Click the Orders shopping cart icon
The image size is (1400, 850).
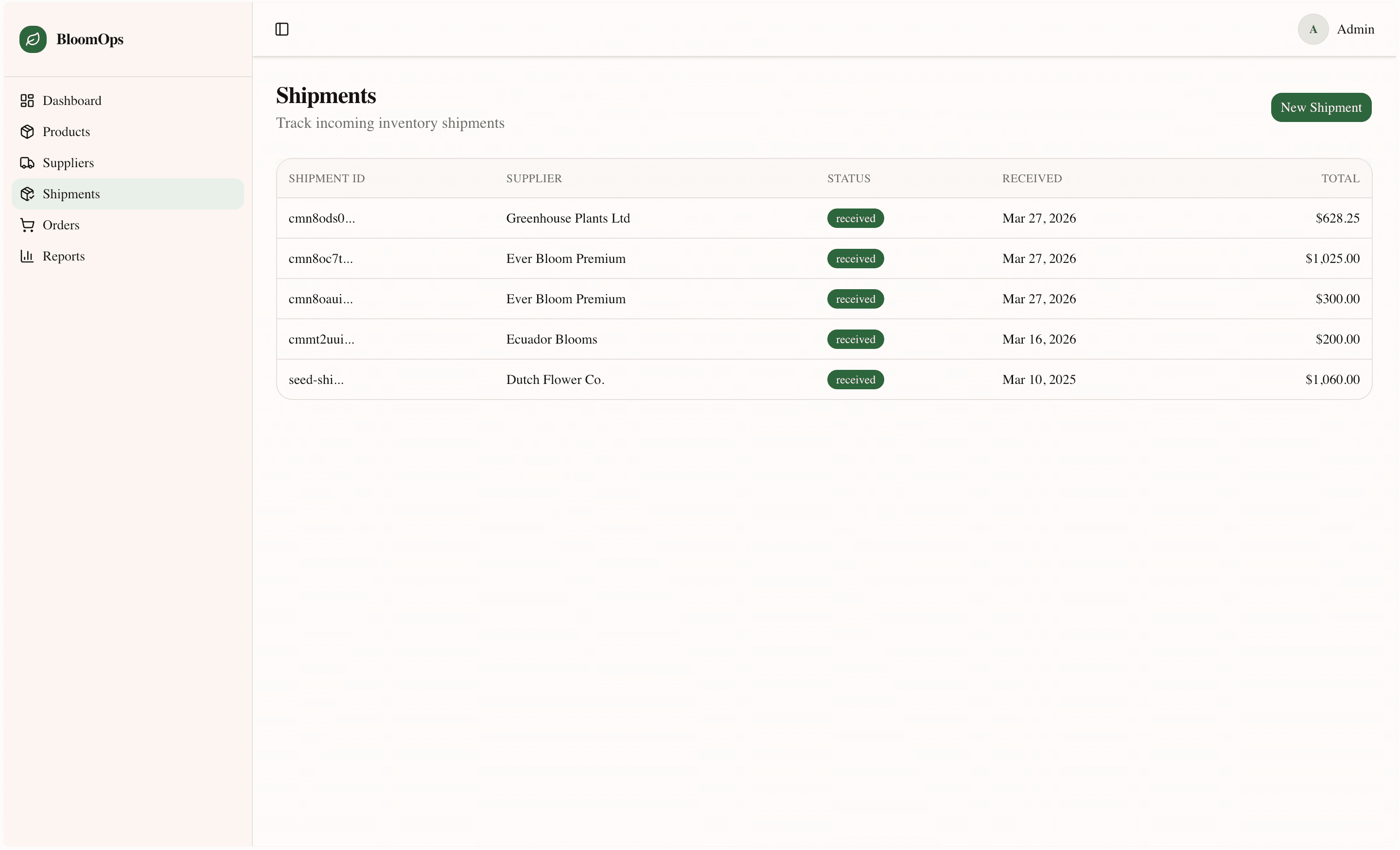pyautogui.click(x=27, y=225)
